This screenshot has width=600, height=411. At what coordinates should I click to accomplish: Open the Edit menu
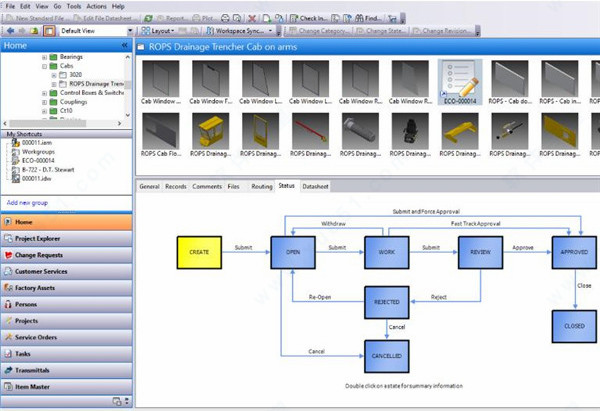(25, 6)
